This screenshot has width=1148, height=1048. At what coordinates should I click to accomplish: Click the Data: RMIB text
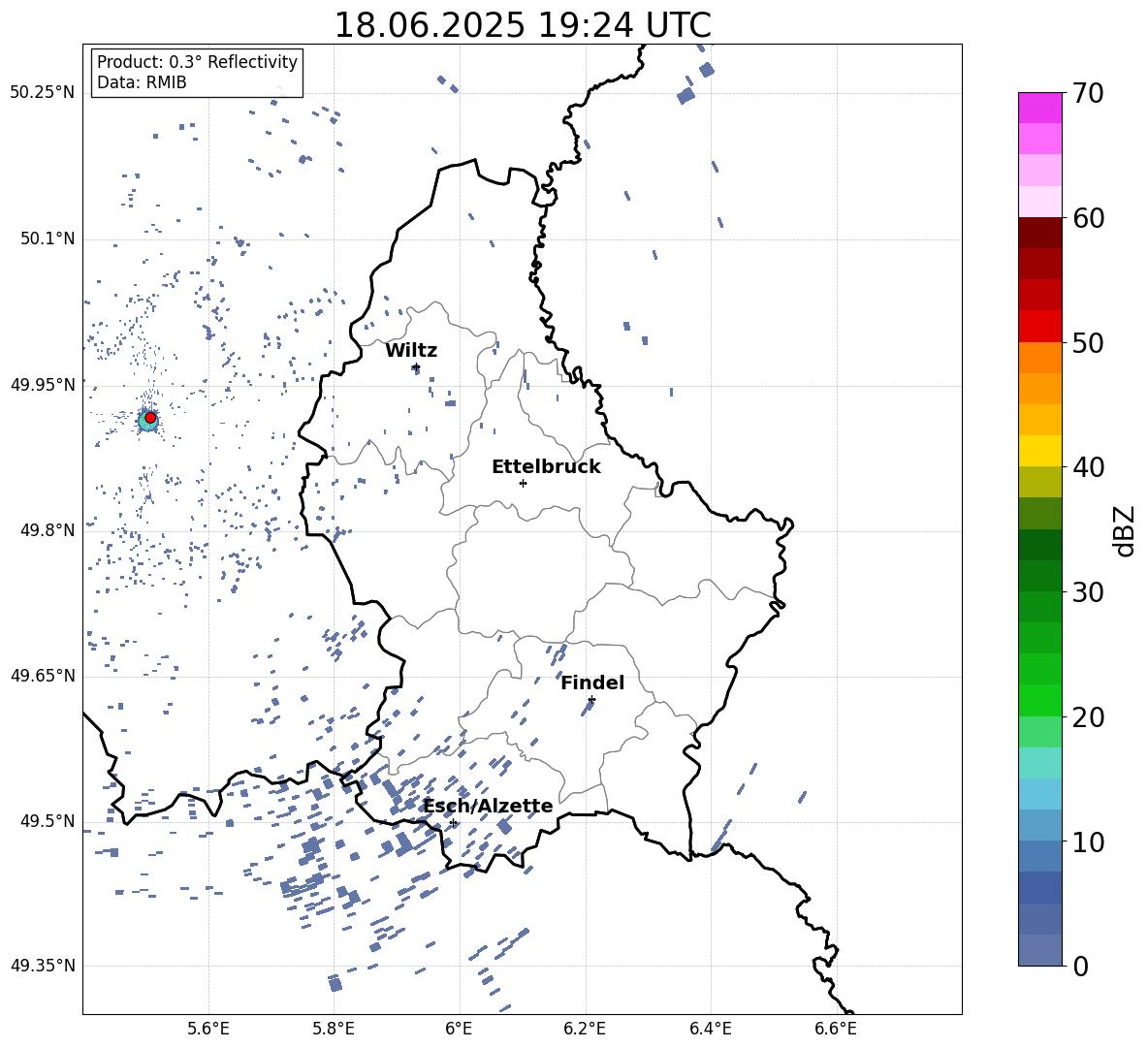[x=142, y=82]
